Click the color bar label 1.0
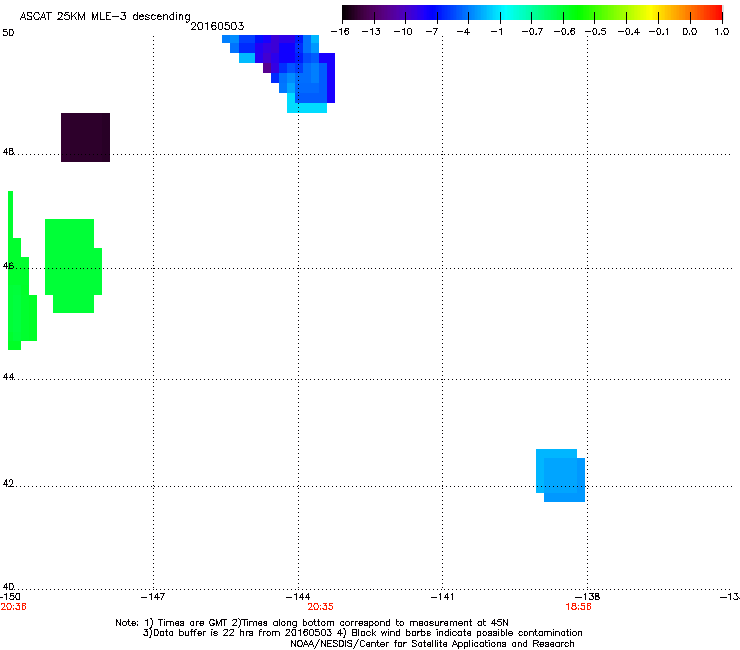This screenshot has height=650, width=740. 722,32
